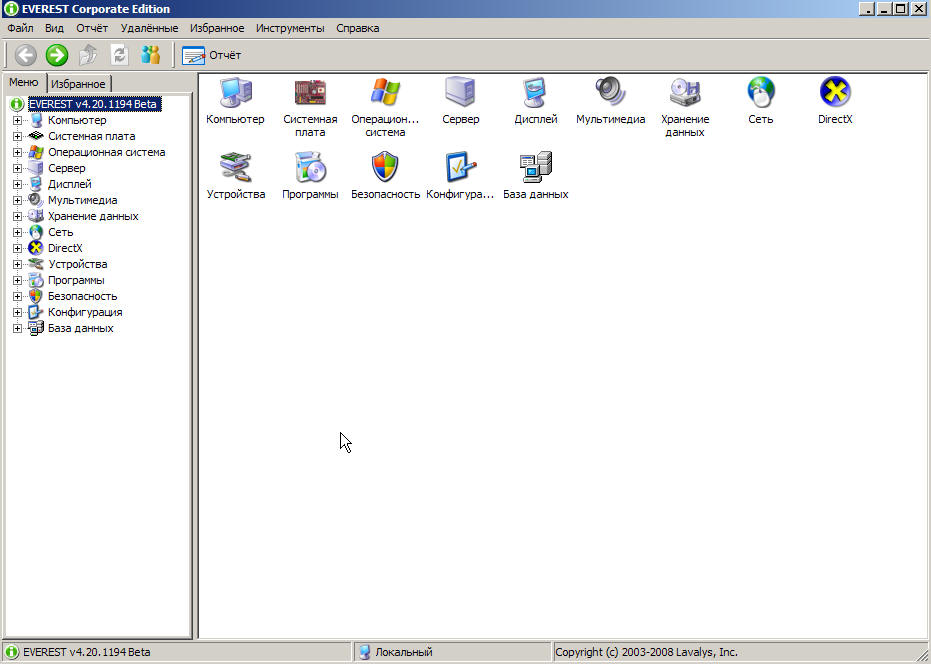
Task: Open the Программы icon in main pane
Action: [310, 167]
